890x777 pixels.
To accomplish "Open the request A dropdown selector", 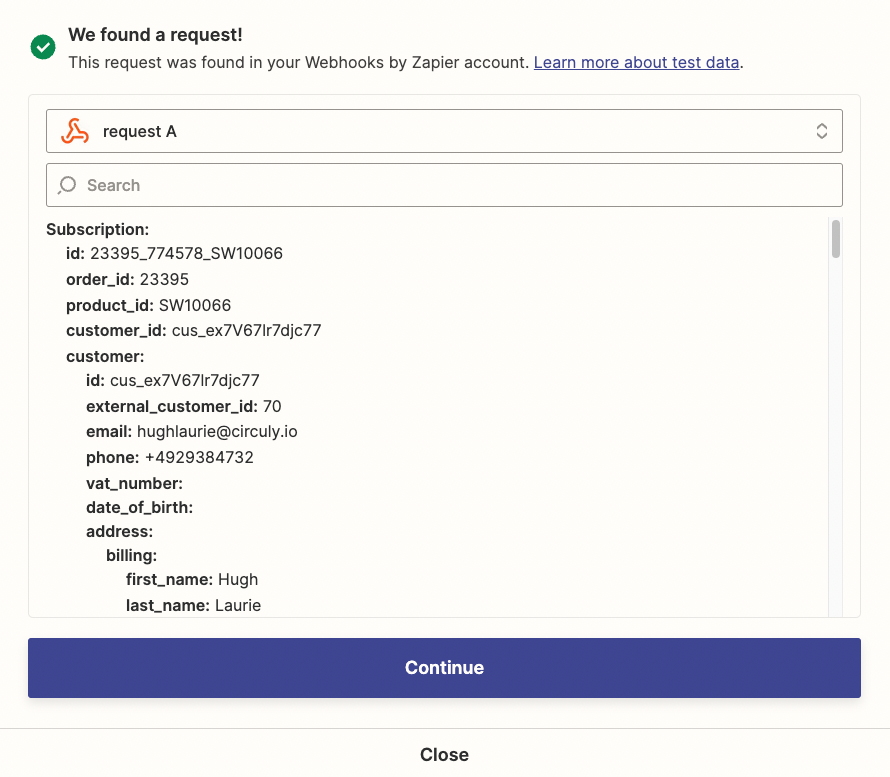I will [444, 131].
